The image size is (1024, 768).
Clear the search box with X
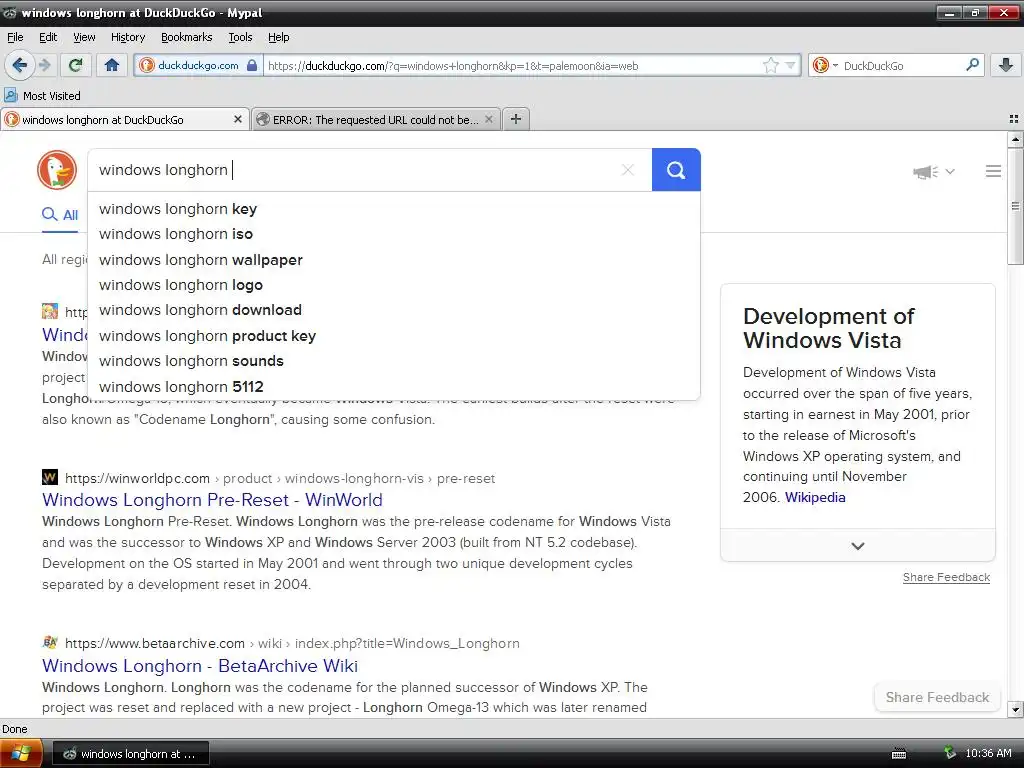[628, 170]
